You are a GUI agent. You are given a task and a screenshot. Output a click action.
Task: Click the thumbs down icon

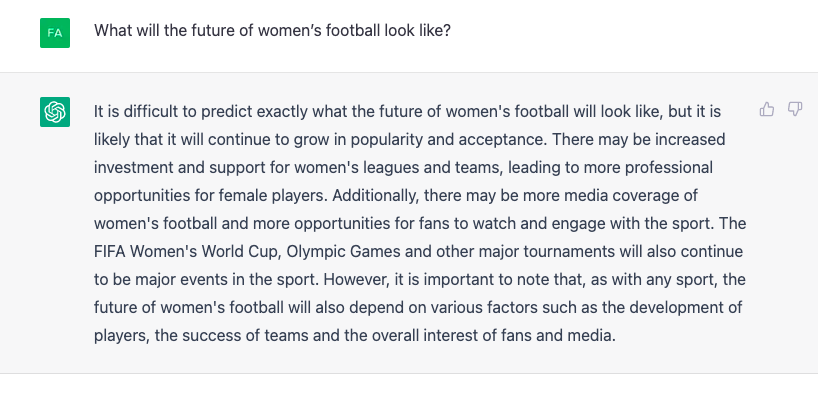pos(795,109)
